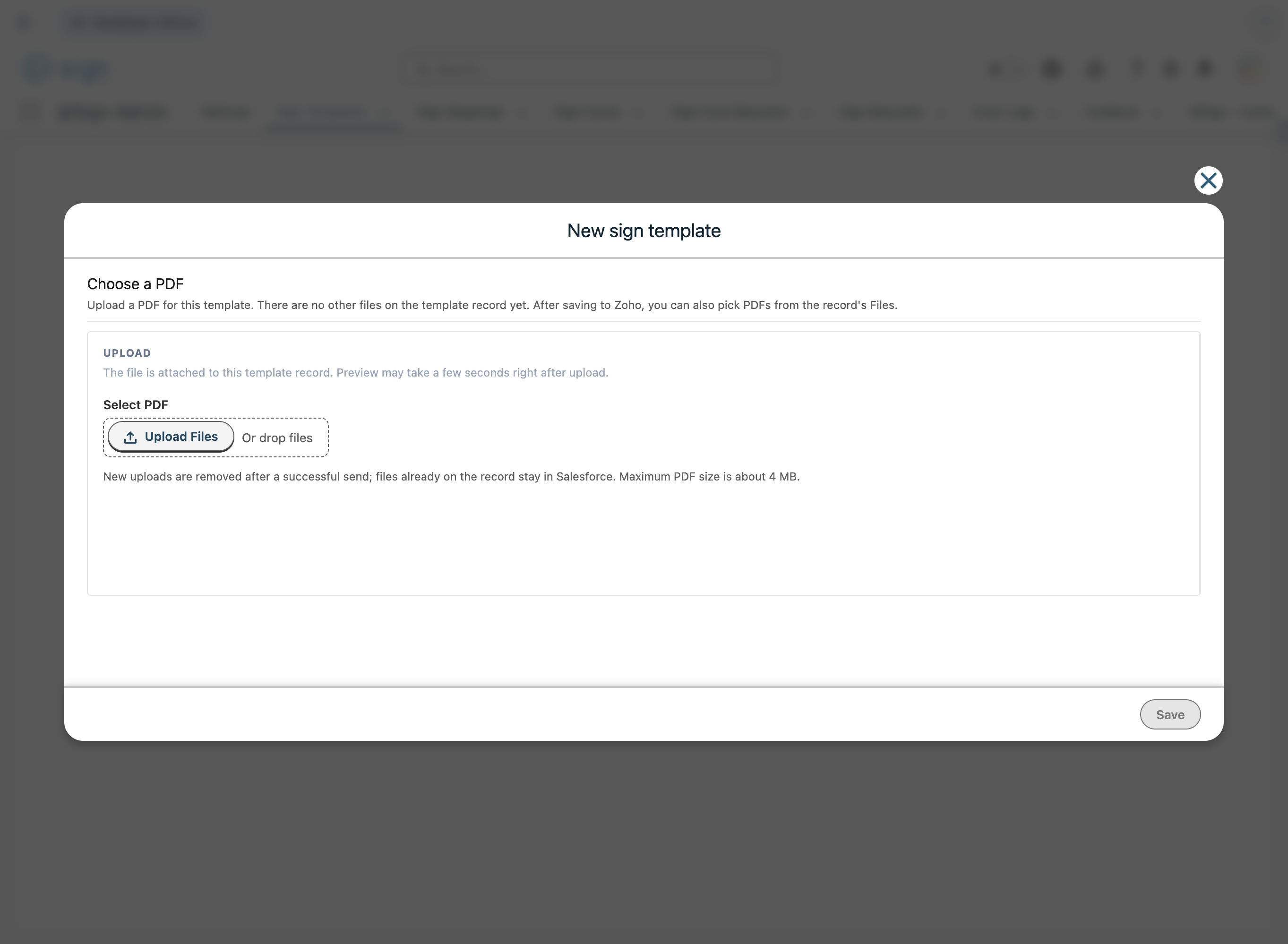The image size is (1288, 944).
Task: Click the user avatar icon
Action: (x=1250, y=69)
